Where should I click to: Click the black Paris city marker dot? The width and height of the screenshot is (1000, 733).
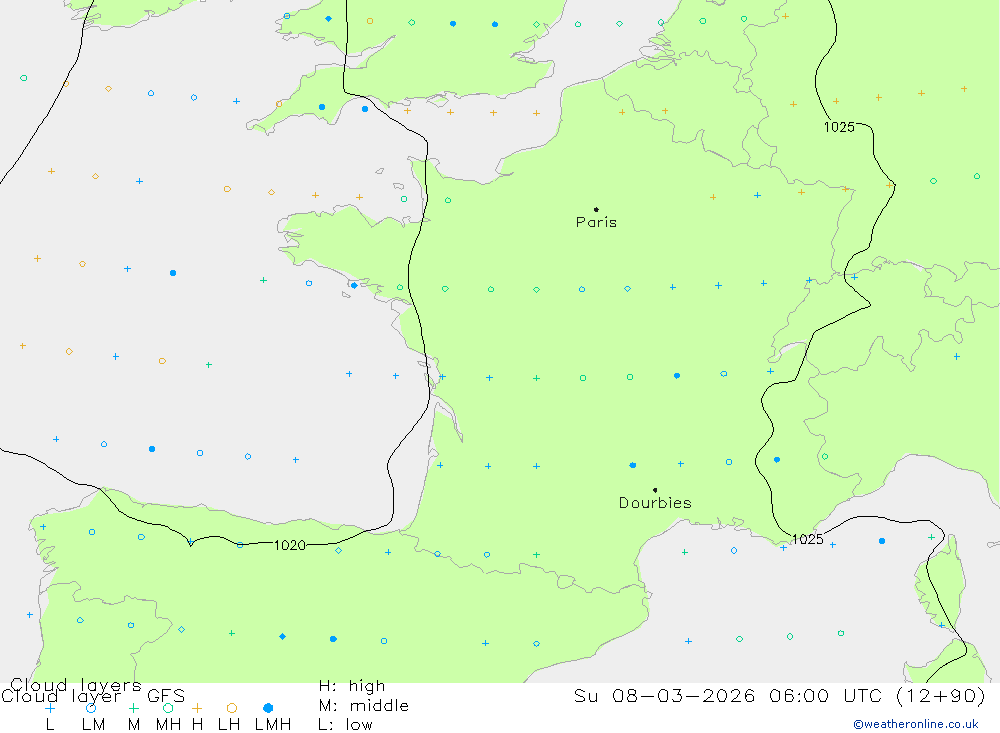[x=596, y=209]
